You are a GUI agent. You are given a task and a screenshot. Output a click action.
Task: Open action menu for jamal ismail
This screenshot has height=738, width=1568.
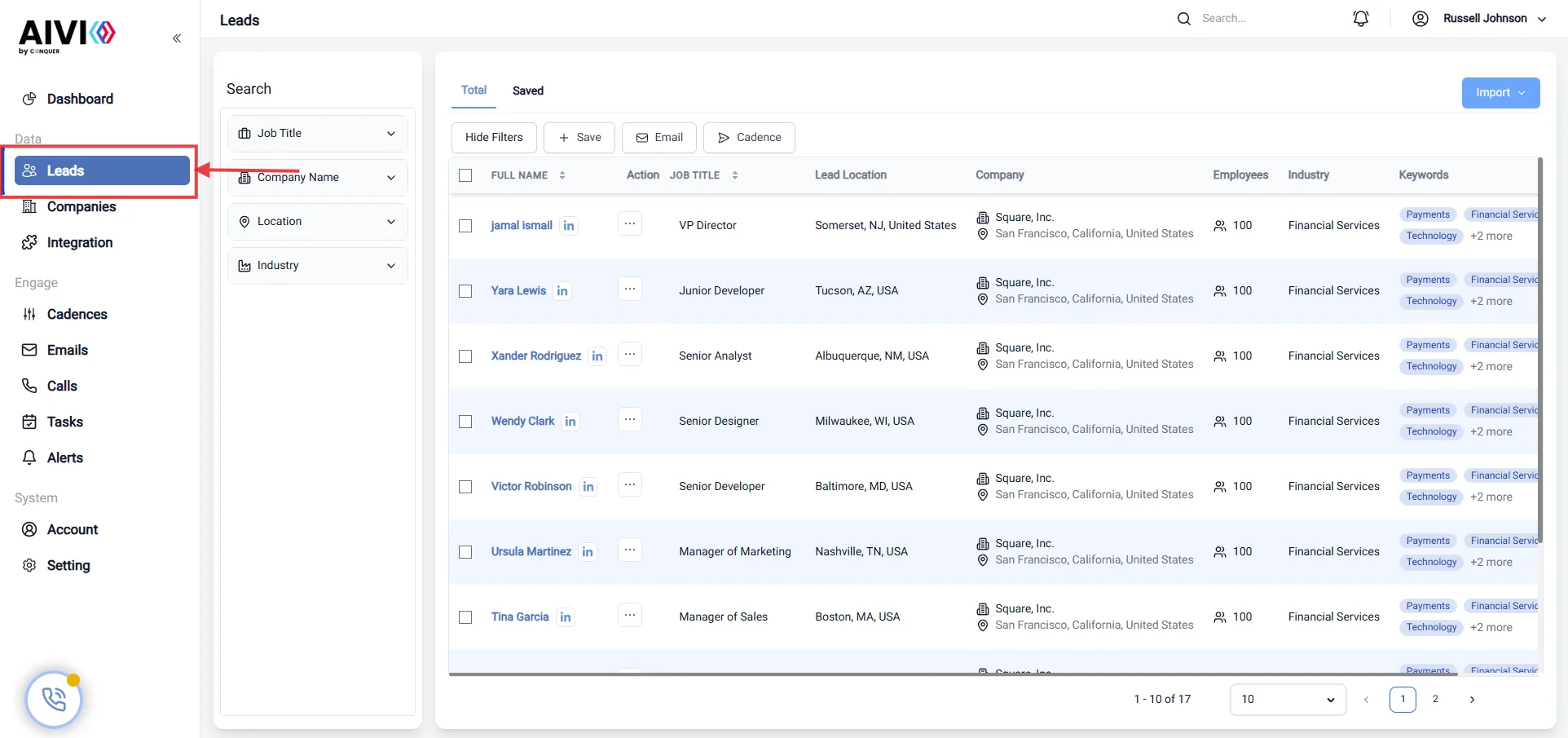[x=630, y=223]
